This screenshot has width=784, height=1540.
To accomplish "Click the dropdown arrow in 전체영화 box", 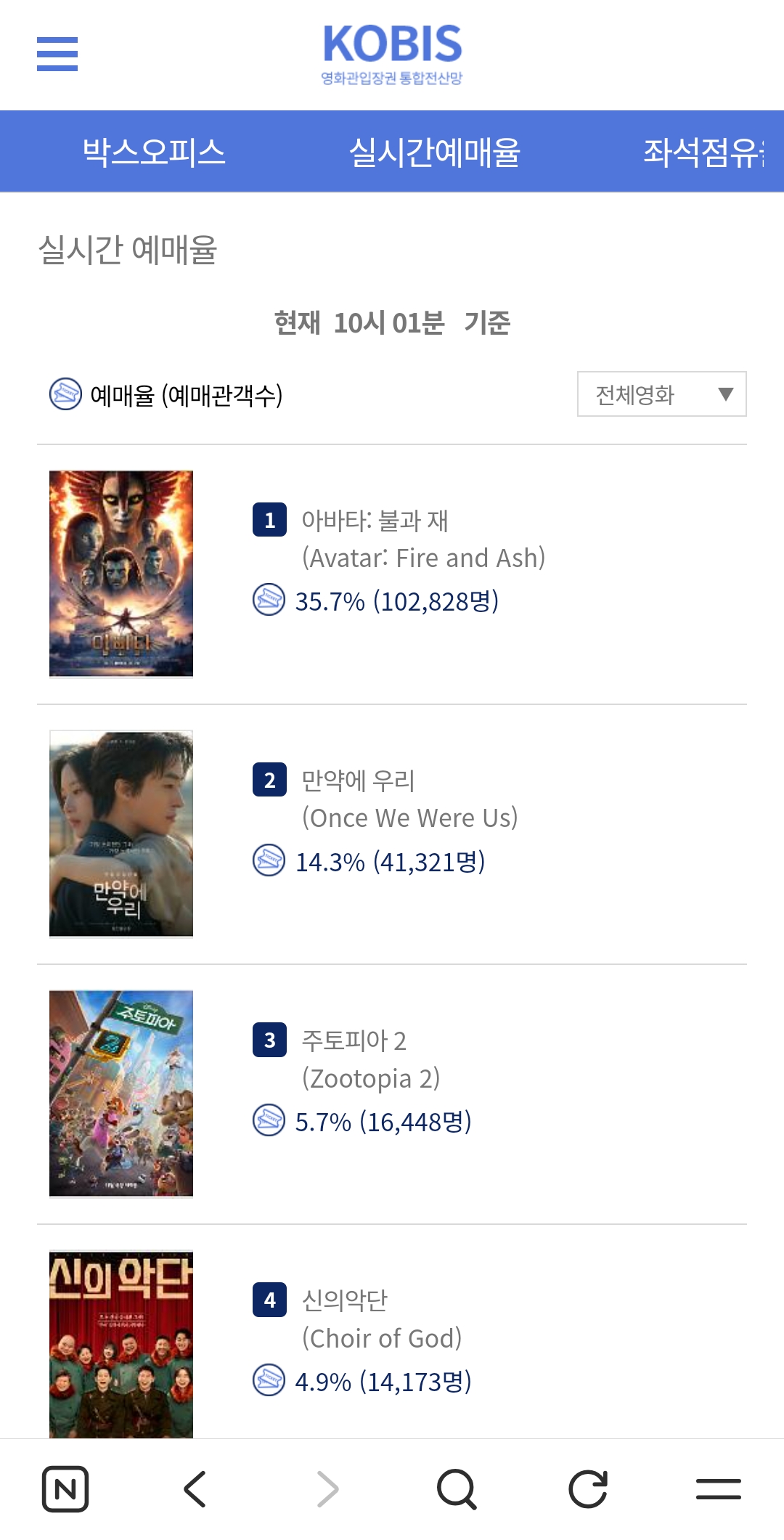I will (725, 394).
